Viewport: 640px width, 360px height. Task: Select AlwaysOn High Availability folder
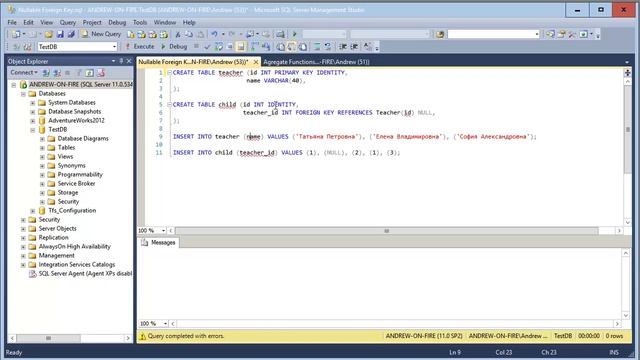click(x=74, y=246)
